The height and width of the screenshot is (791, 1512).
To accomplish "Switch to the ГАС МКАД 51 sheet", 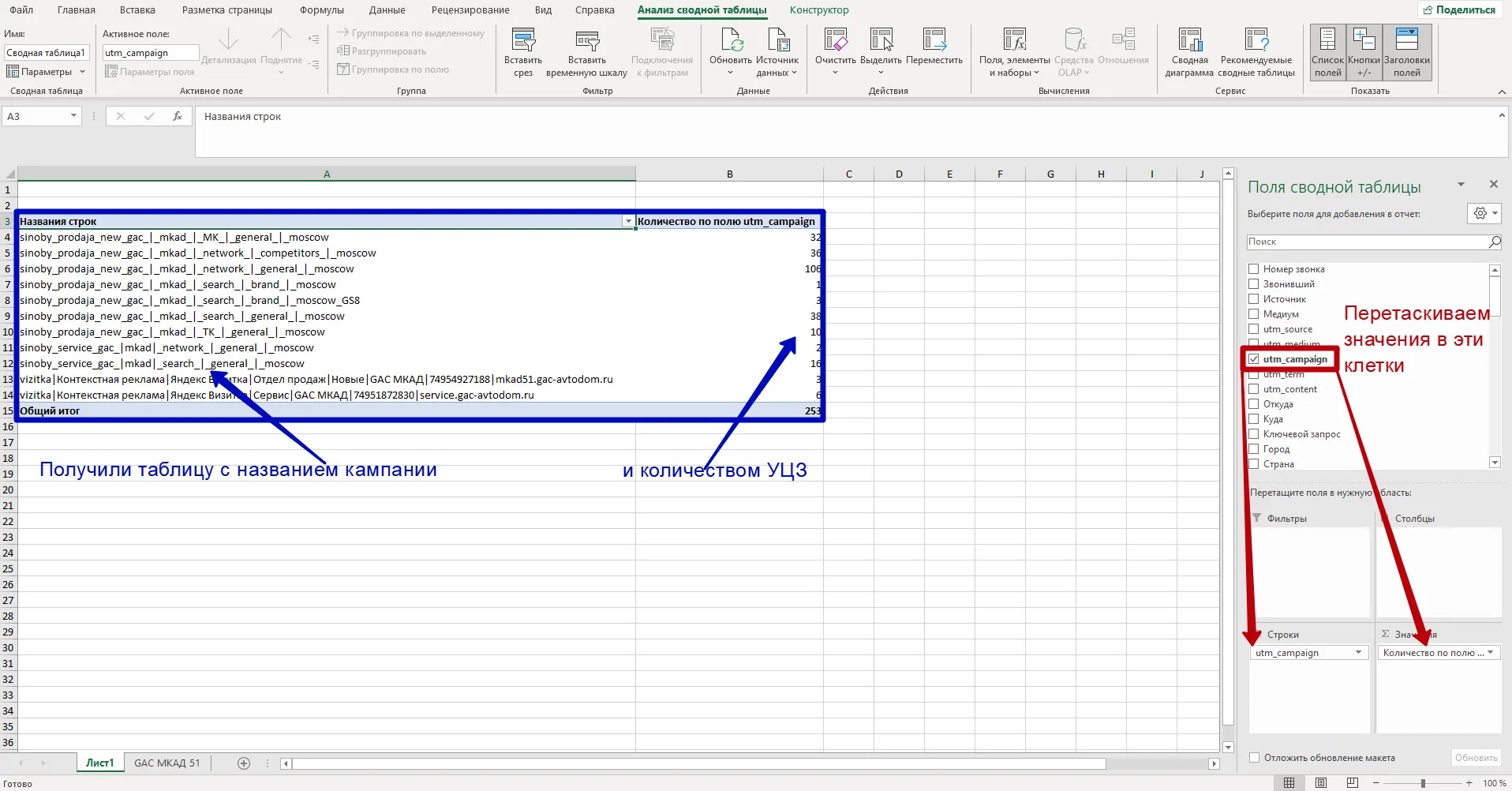I will pos(167,763).
